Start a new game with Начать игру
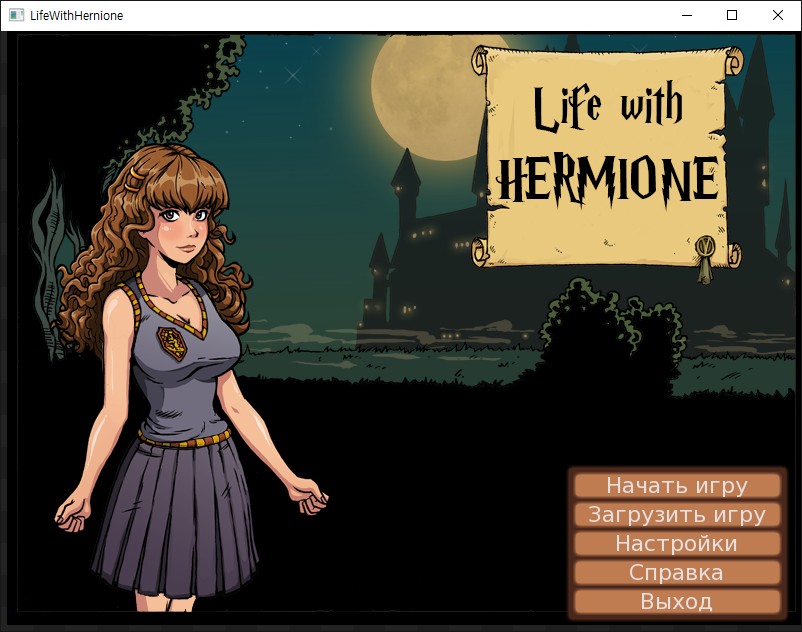The width and height of the screenshot is (802, 632). 677,485
